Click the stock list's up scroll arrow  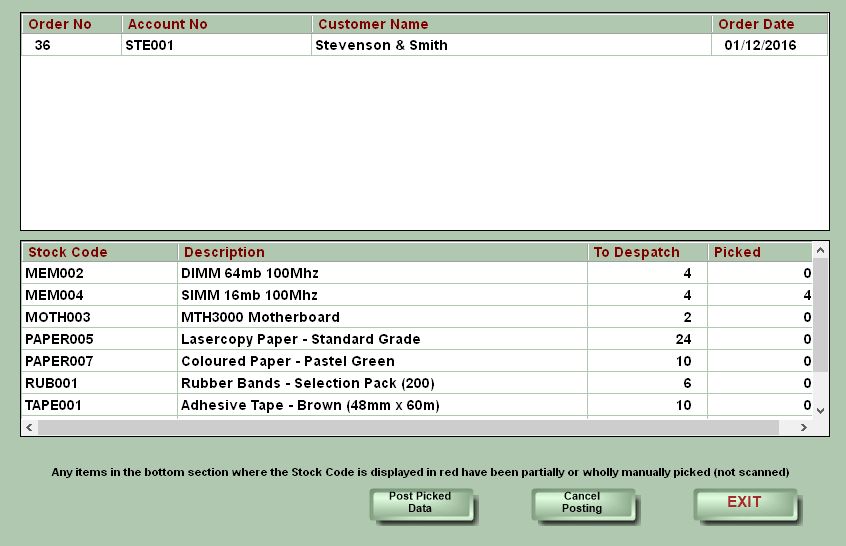(x=820, y=250)
